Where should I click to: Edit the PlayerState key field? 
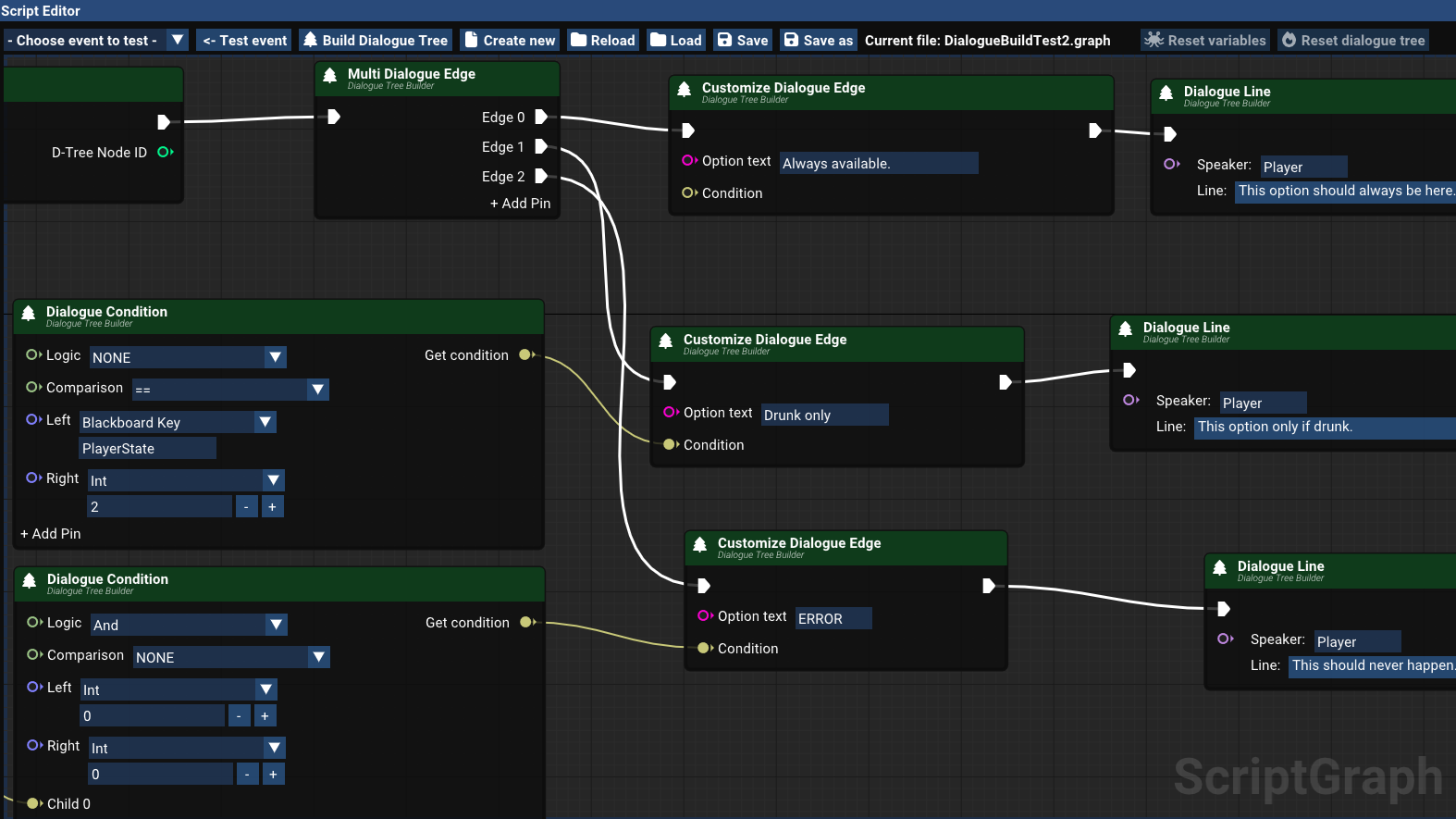[x=147, y=449]
